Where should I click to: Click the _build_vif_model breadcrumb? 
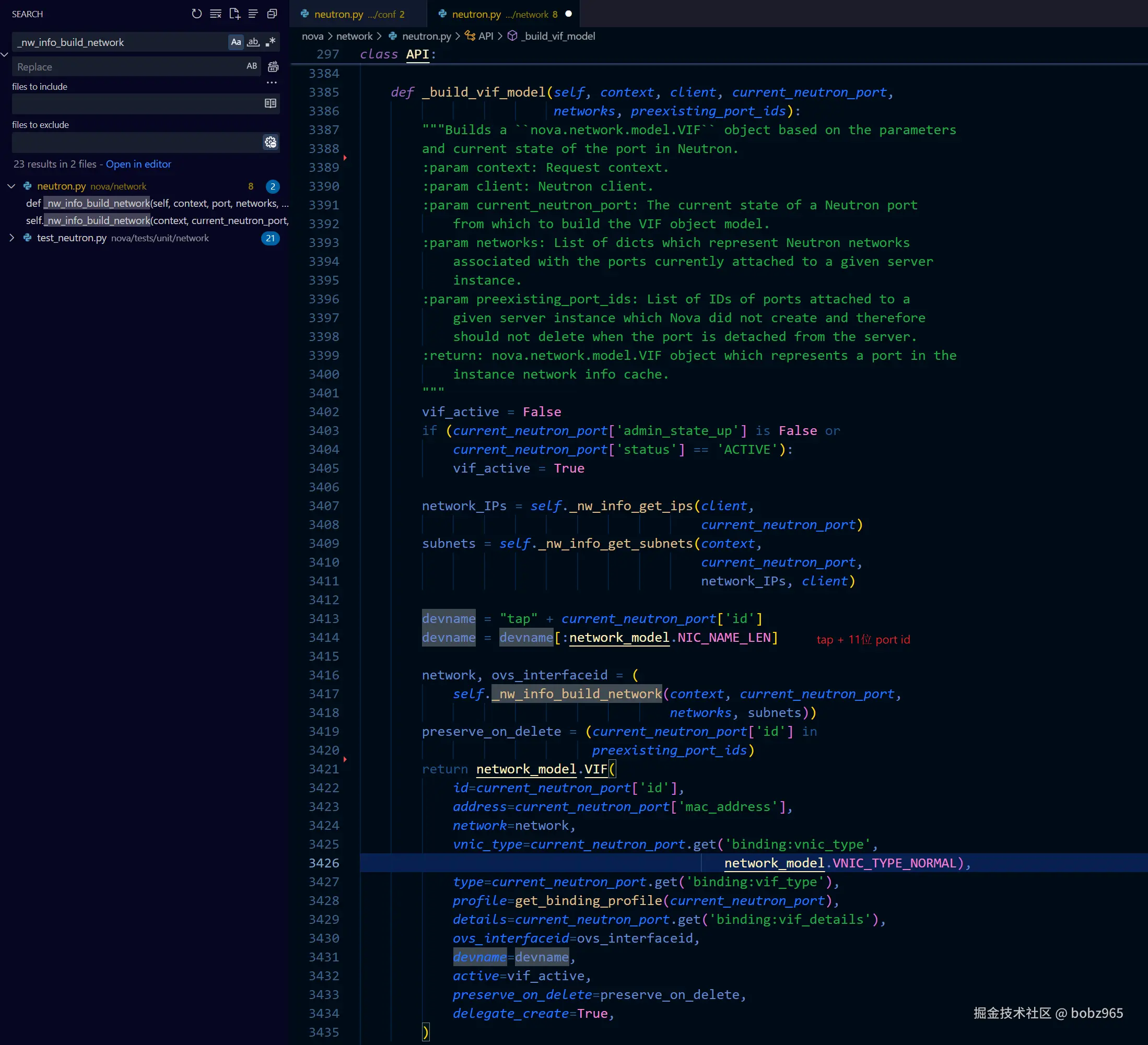558,36
